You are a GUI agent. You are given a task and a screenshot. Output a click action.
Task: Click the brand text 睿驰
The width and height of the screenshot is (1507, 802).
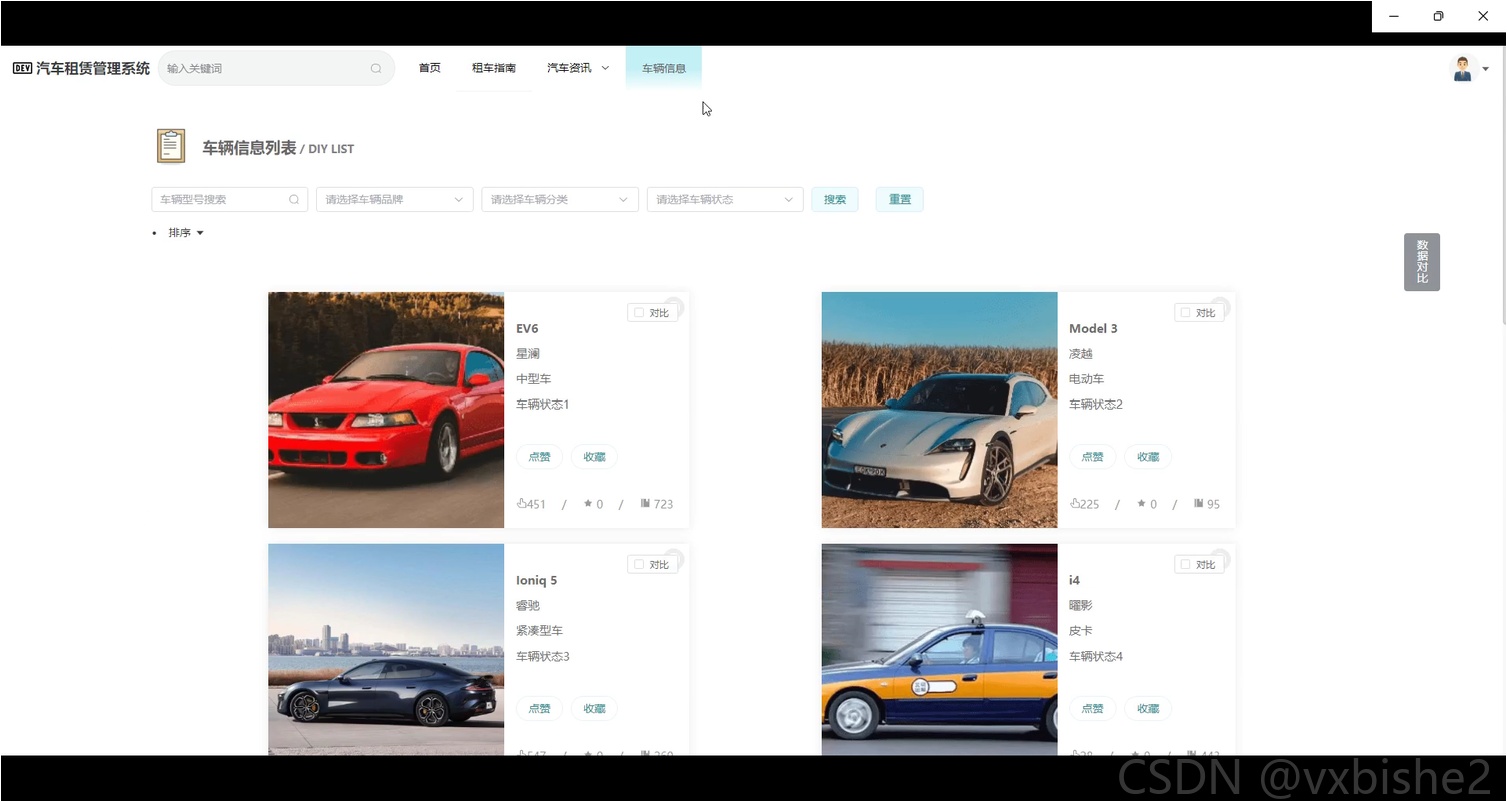click(528, 606)
